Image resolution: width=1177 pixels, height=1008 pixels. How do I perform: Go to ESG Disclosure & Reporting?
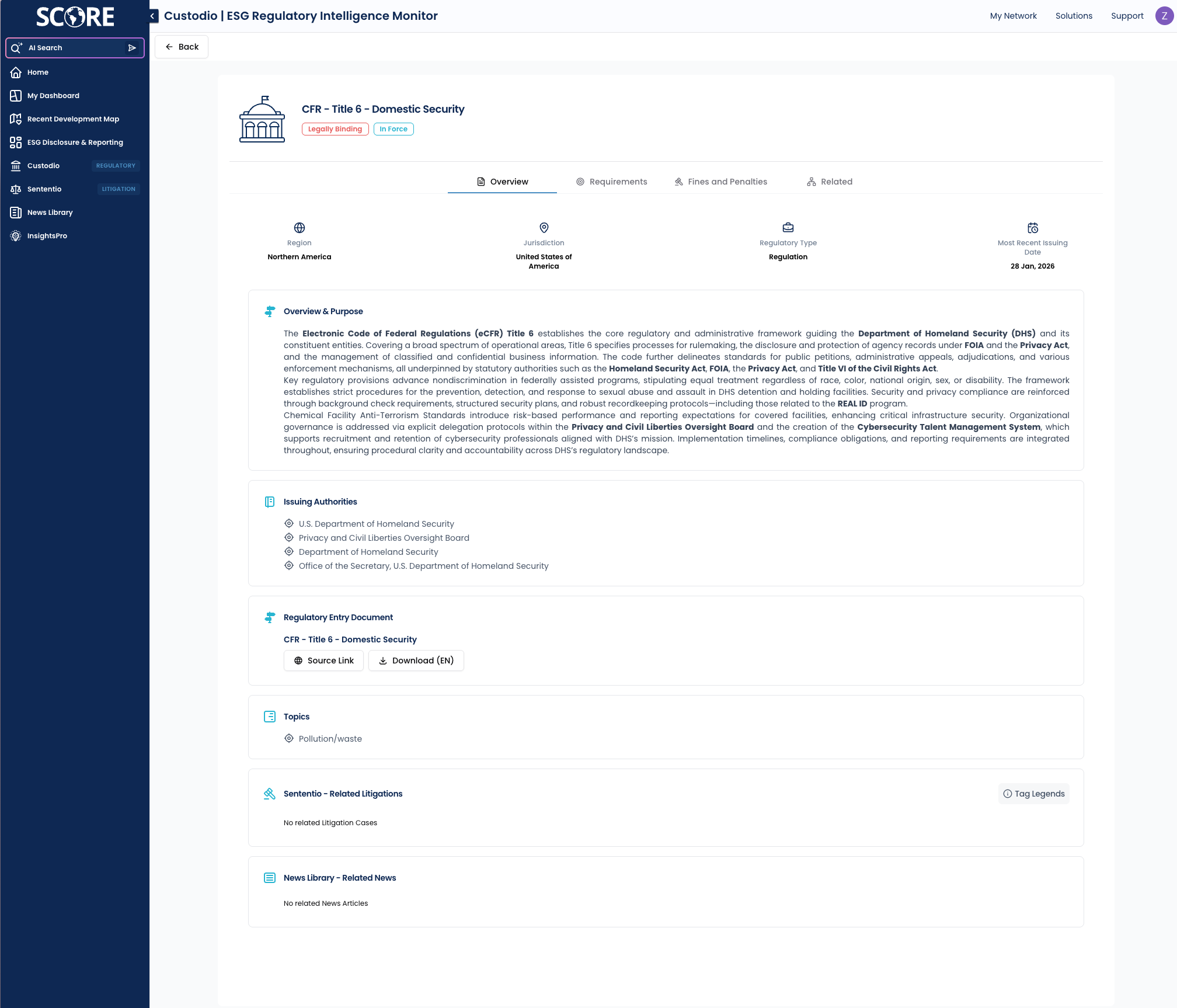(75, 142)
